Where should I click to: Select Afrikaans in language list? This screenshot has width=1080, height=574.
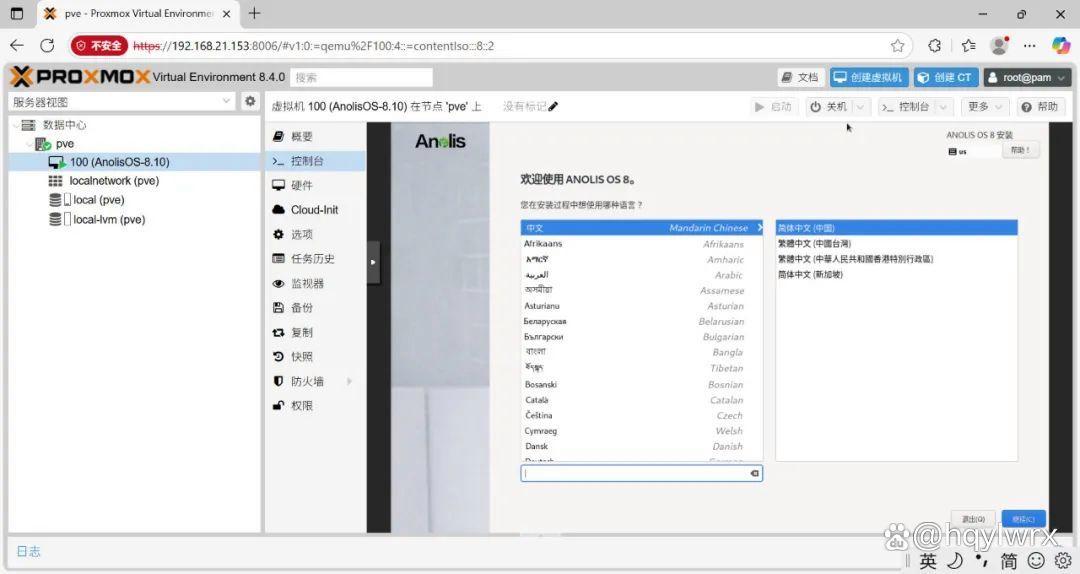click(641, 244)
